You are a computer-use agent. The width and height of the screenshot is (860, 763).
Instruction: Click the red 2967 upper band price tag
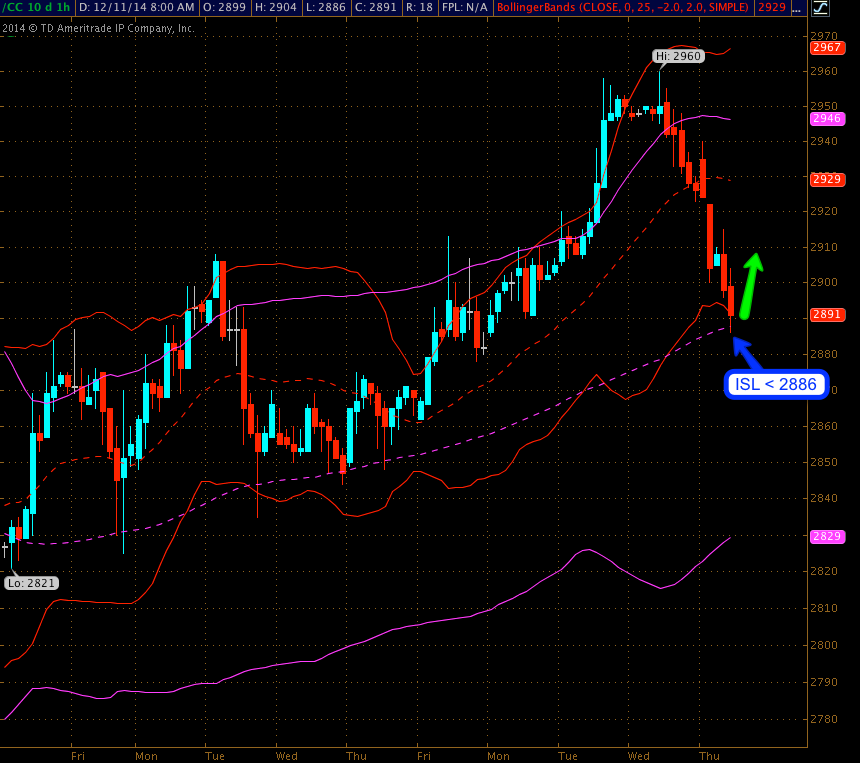[x=826, y=47]
